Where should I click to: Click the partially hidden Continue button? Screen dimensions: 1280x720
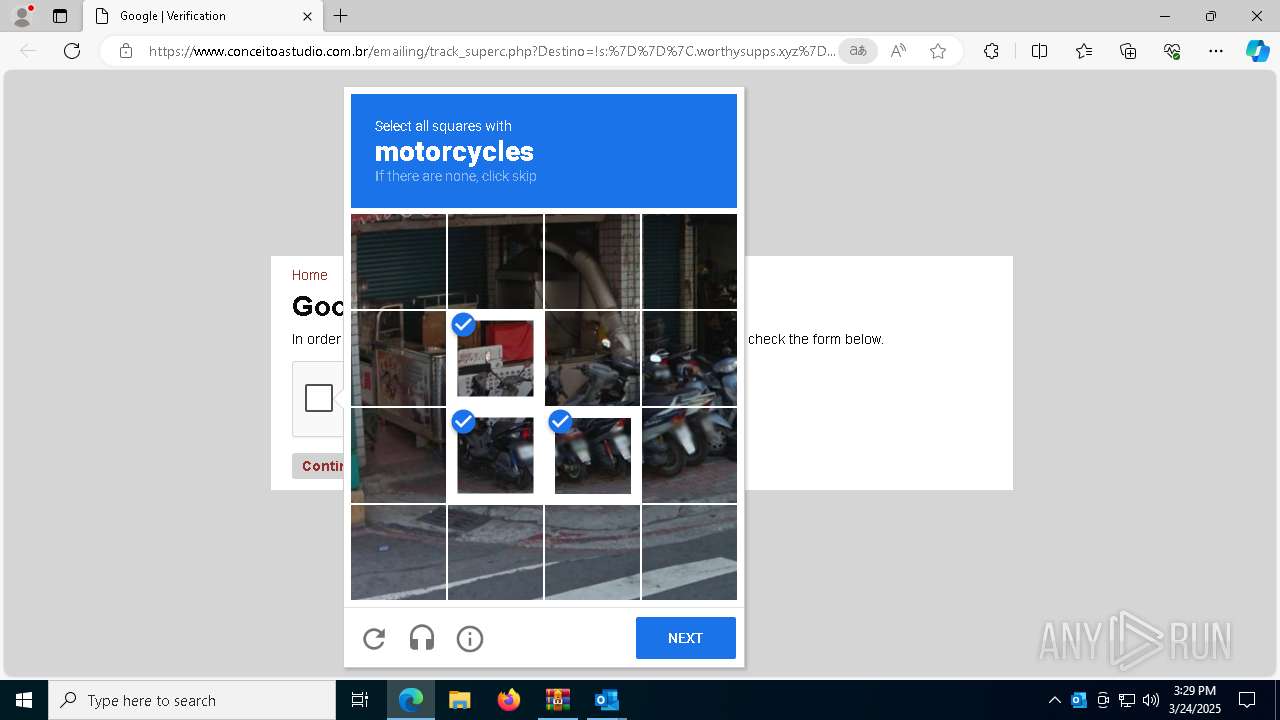tap(318, 466)
